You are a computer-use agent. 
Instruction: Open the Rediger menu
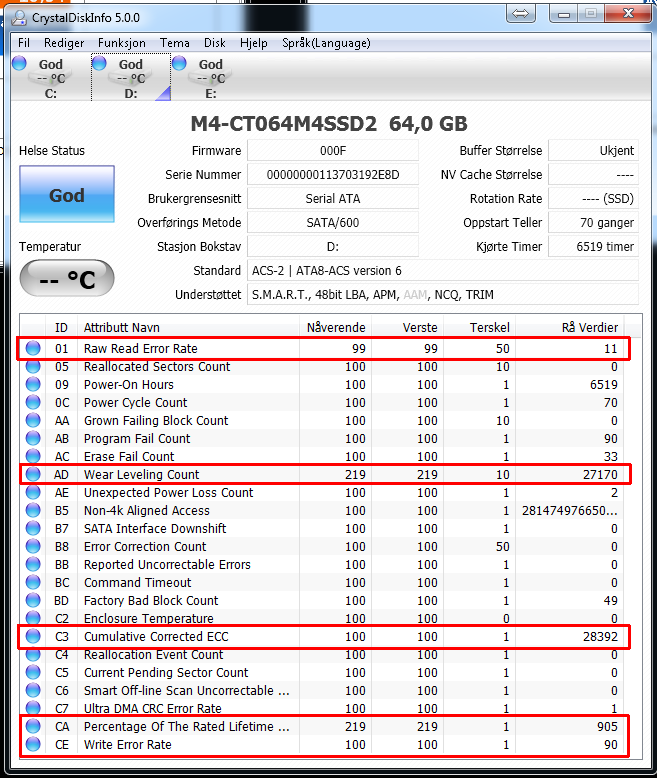[64, 43]
